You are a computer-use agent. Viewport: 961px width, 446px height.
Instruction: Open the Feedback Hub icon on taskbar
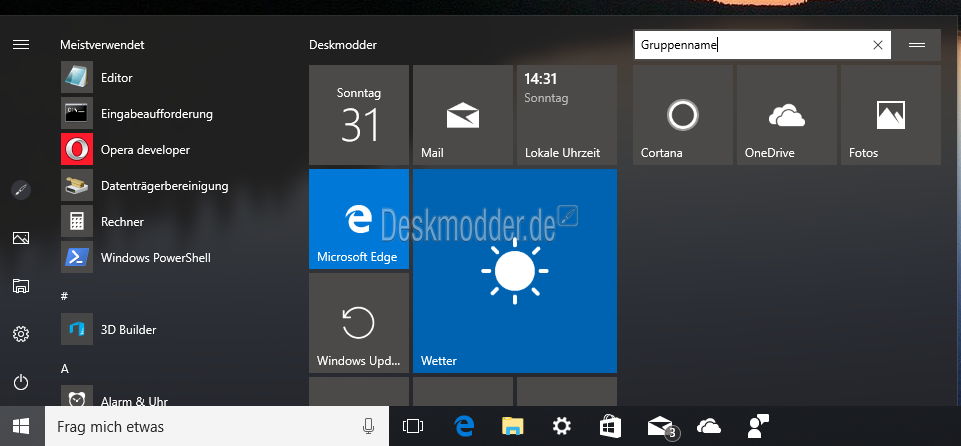click(759, 426)
